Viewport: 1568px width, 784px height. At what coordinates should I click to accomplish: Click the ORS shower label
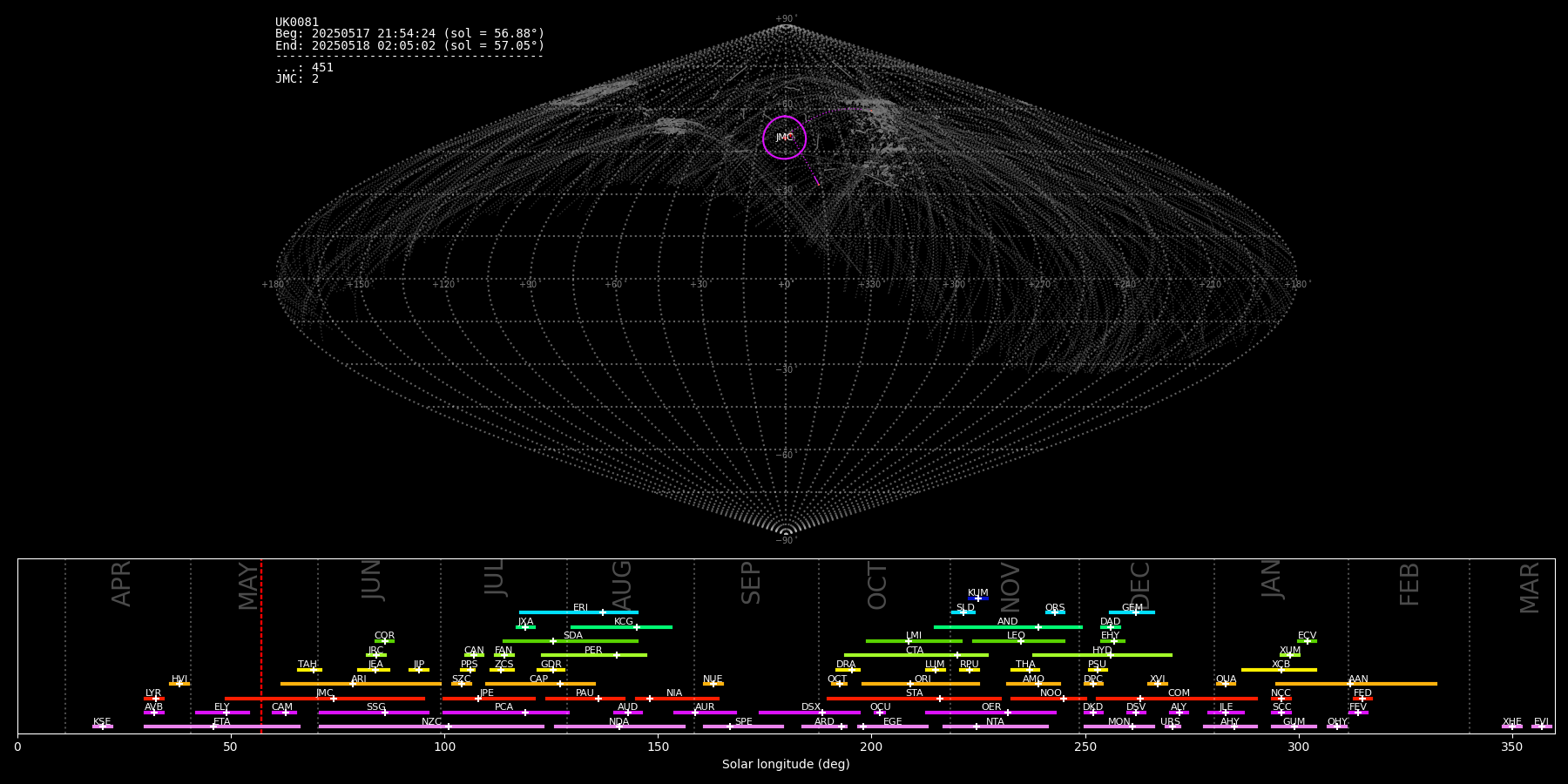point(1055,608)
